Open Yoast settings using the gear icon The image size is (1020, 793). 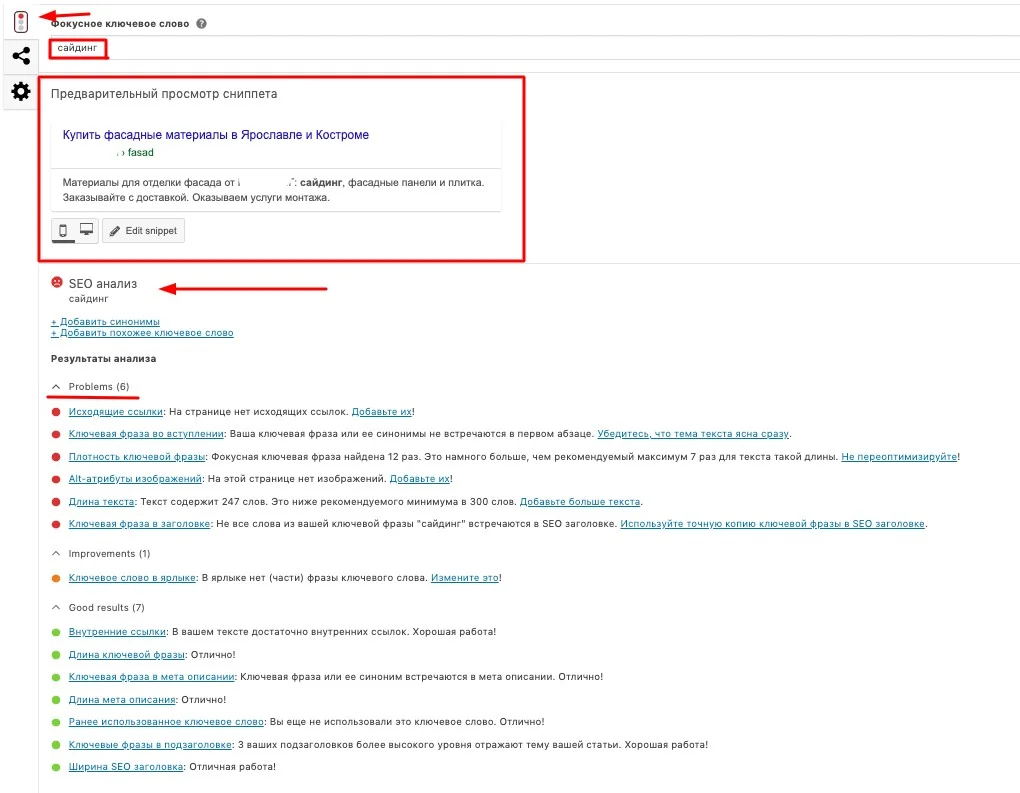click(20, 91)
